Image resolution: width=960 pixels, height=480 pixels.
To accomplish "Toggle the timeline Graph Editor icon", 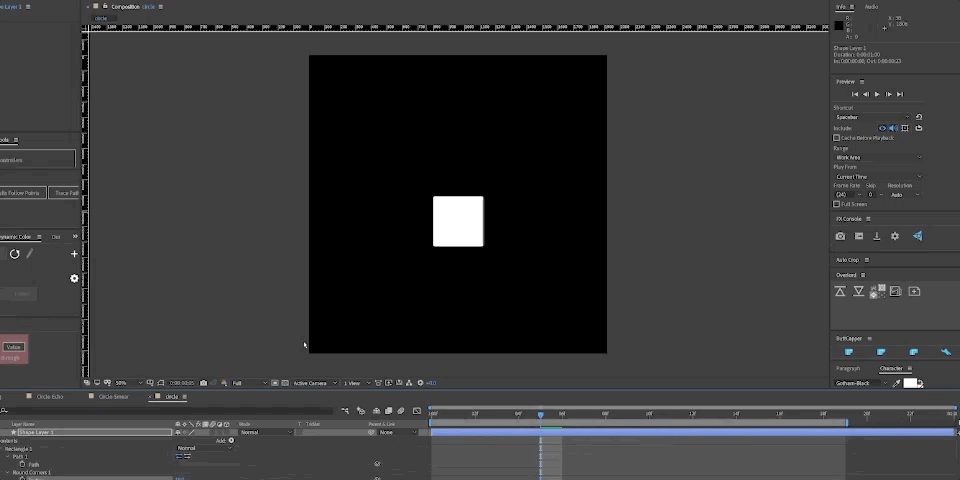I will (417, 411).
